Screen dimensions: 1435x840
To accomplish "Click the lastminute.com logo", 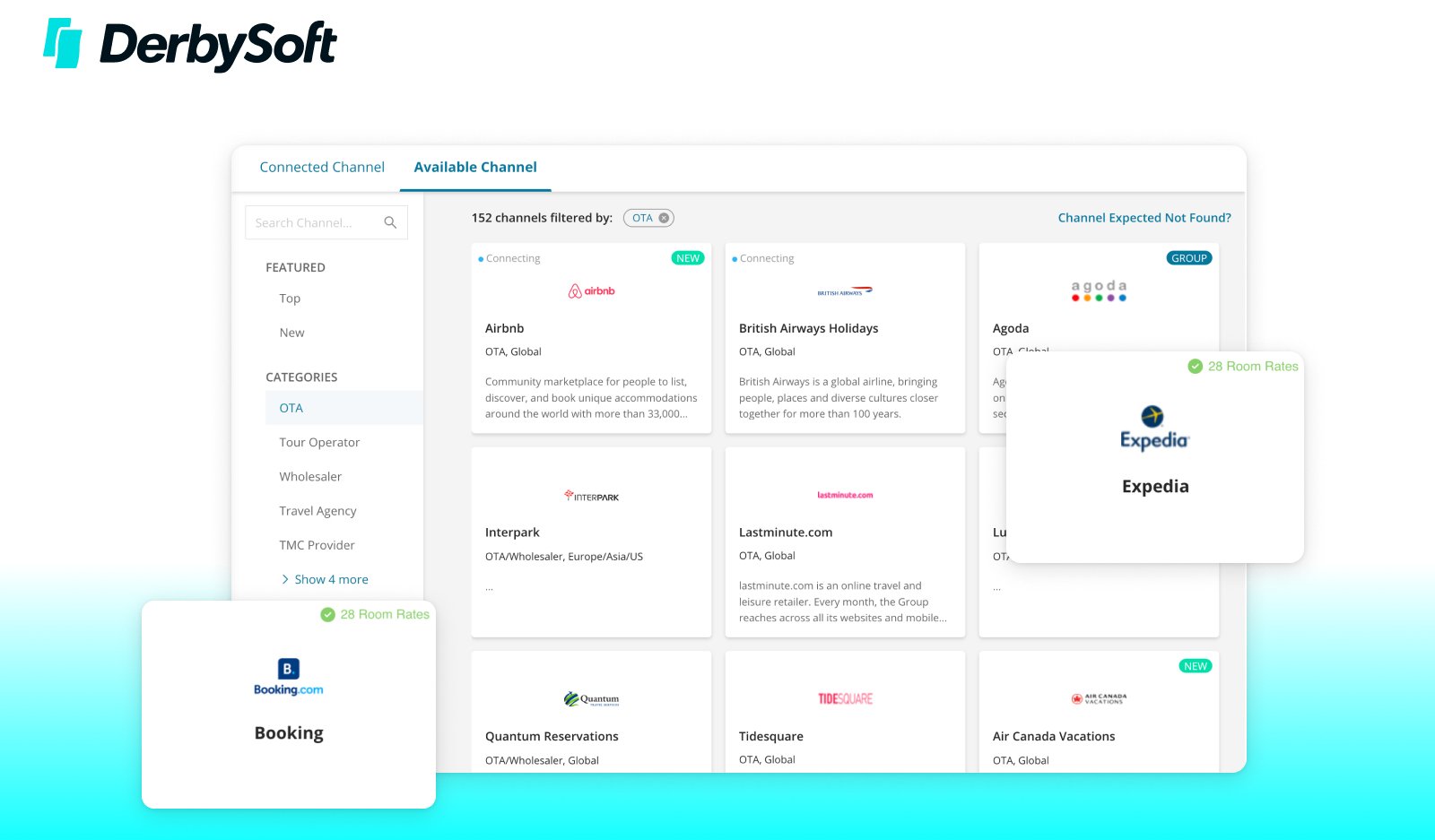I will point(845,495).
